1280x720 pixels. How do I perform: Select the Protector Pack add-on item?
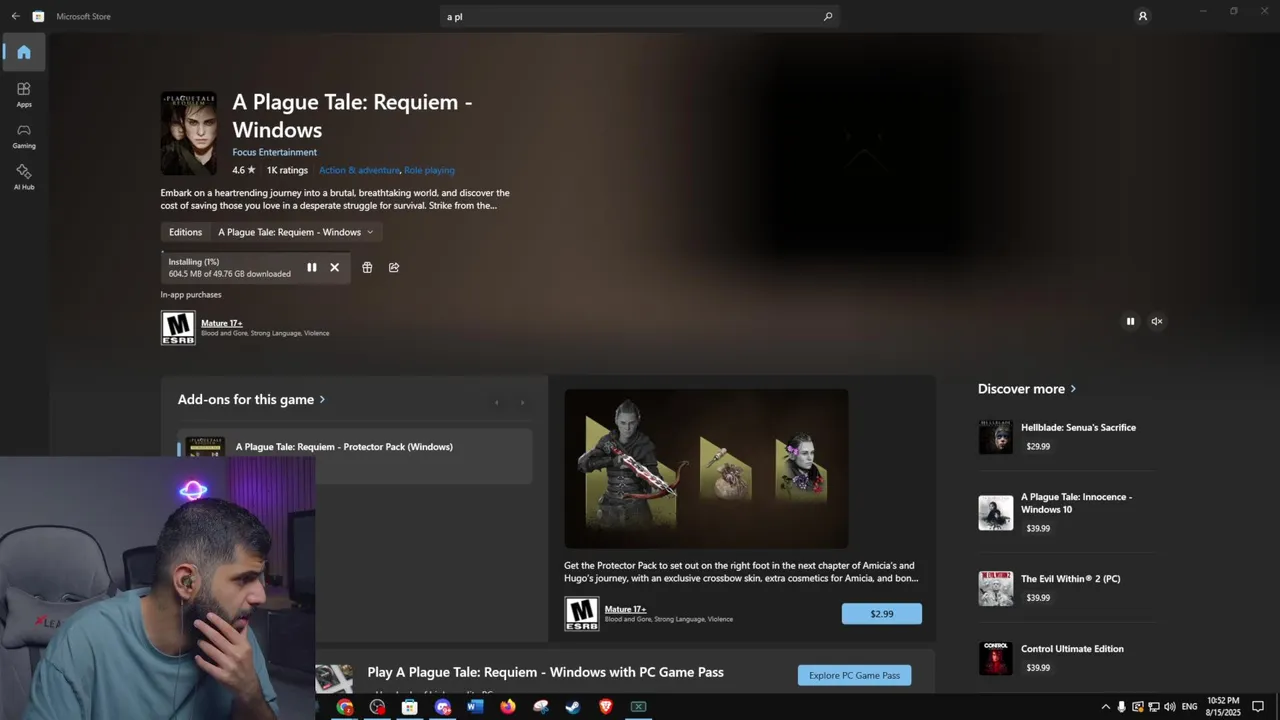355,457
